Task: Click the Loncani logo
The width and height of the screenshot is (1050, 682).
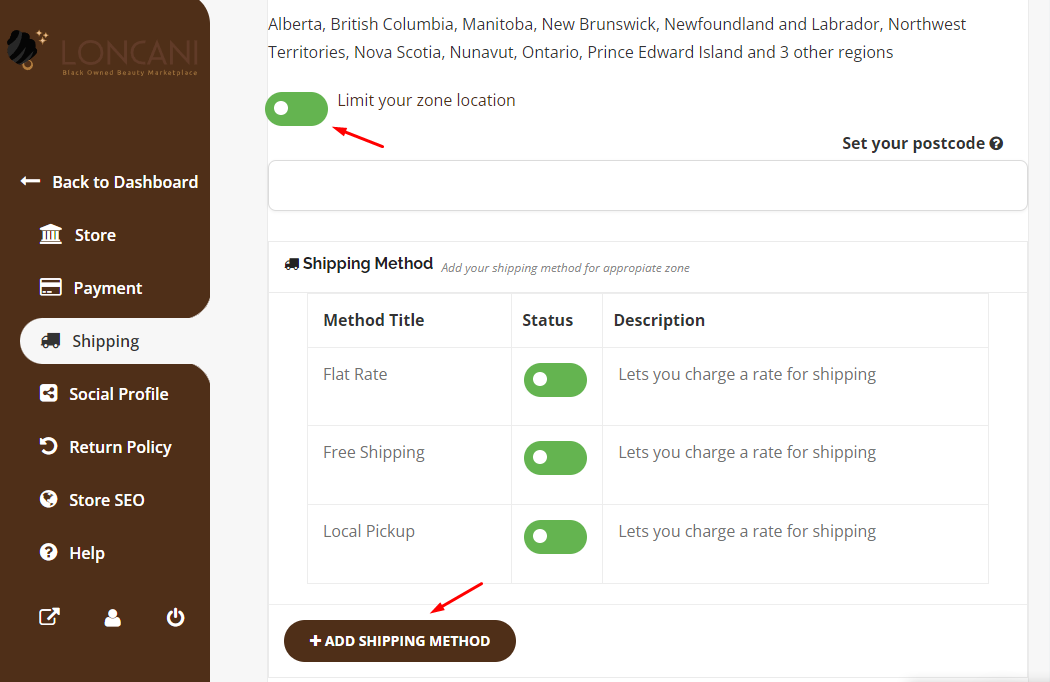Action: 102,52
